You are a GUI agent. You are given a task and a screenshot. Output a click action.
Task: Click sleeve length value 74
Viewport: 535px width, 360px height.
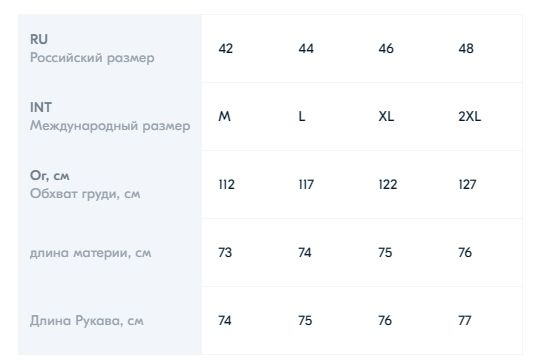click(225, 320)
